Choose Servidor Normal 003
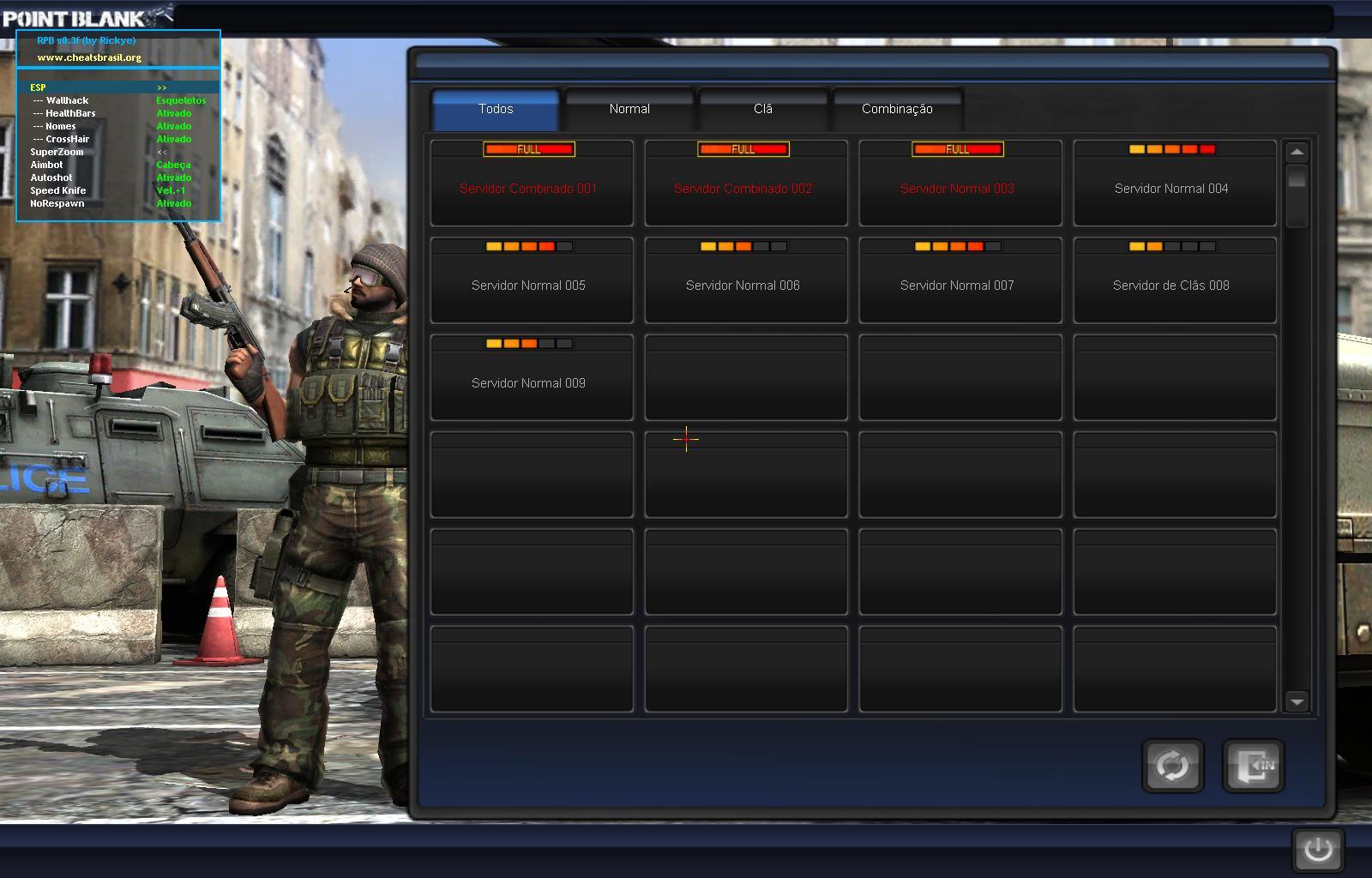The height and width of the screenshot is (878, 1372). click(960, 183)
